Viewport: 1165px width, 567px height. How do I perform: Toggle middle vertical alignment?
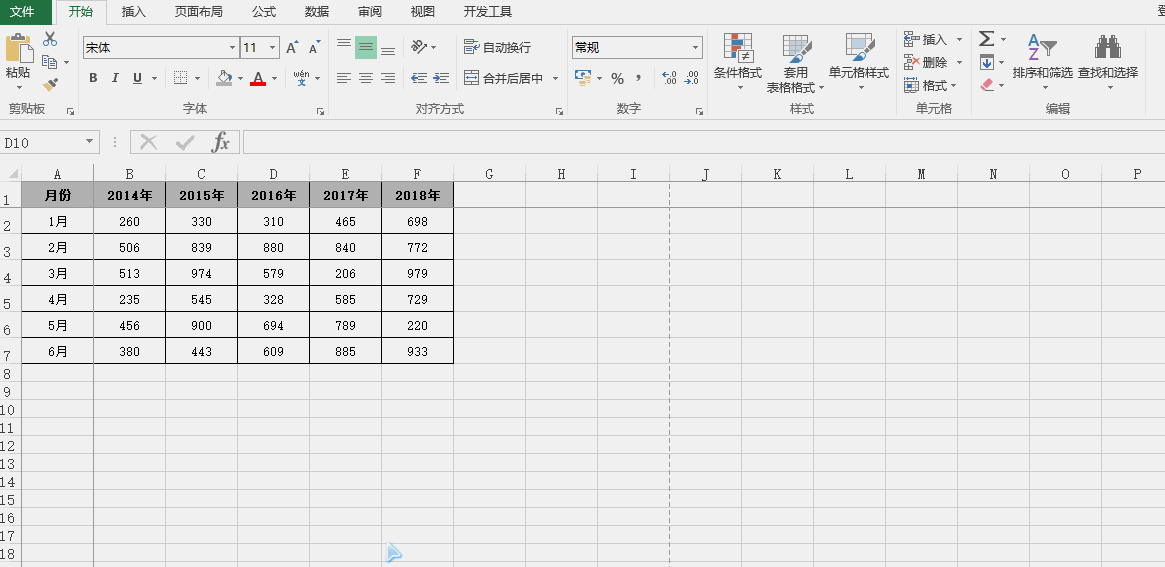click(366, 48)
